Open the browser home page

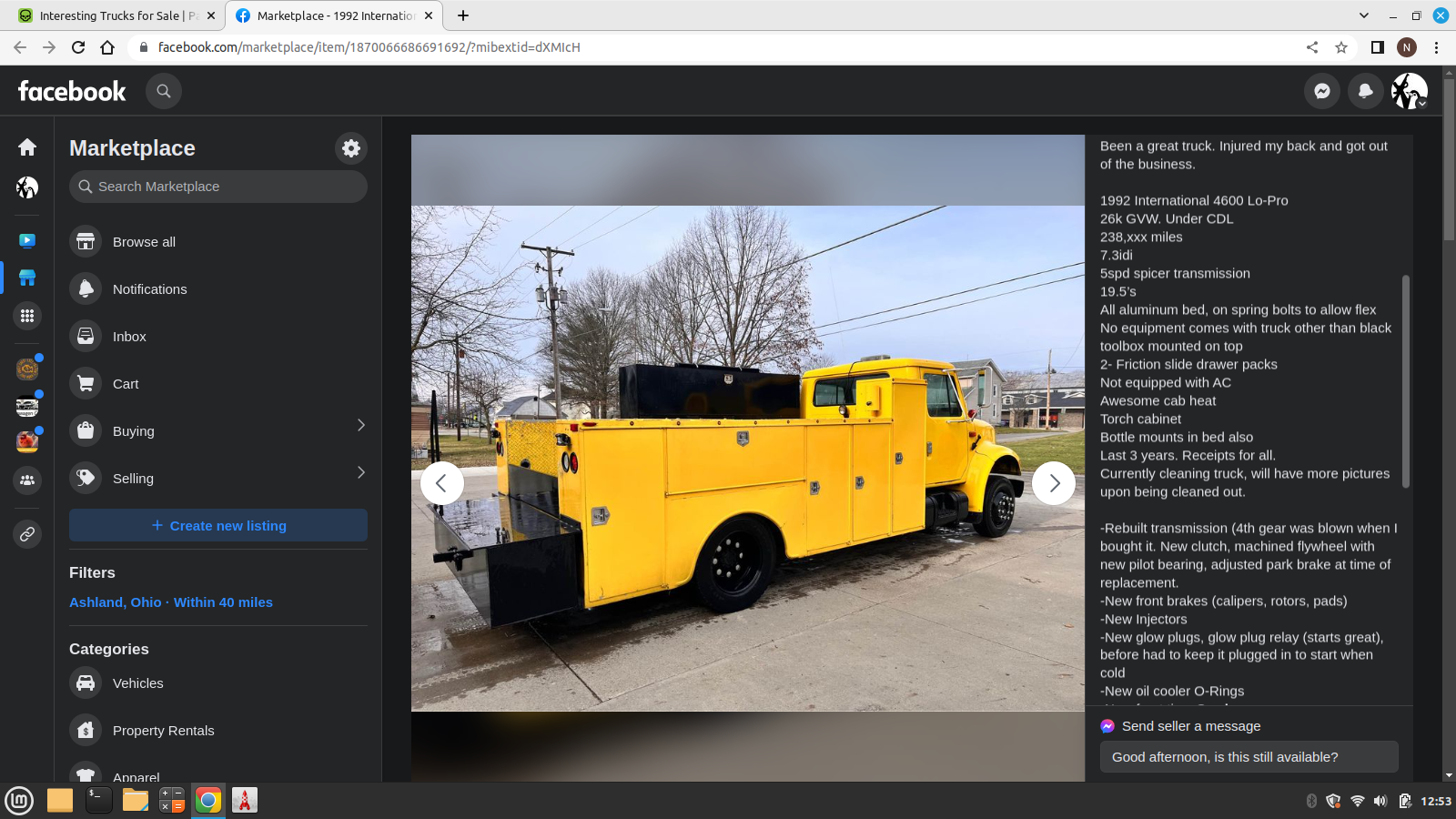(107, 47)
